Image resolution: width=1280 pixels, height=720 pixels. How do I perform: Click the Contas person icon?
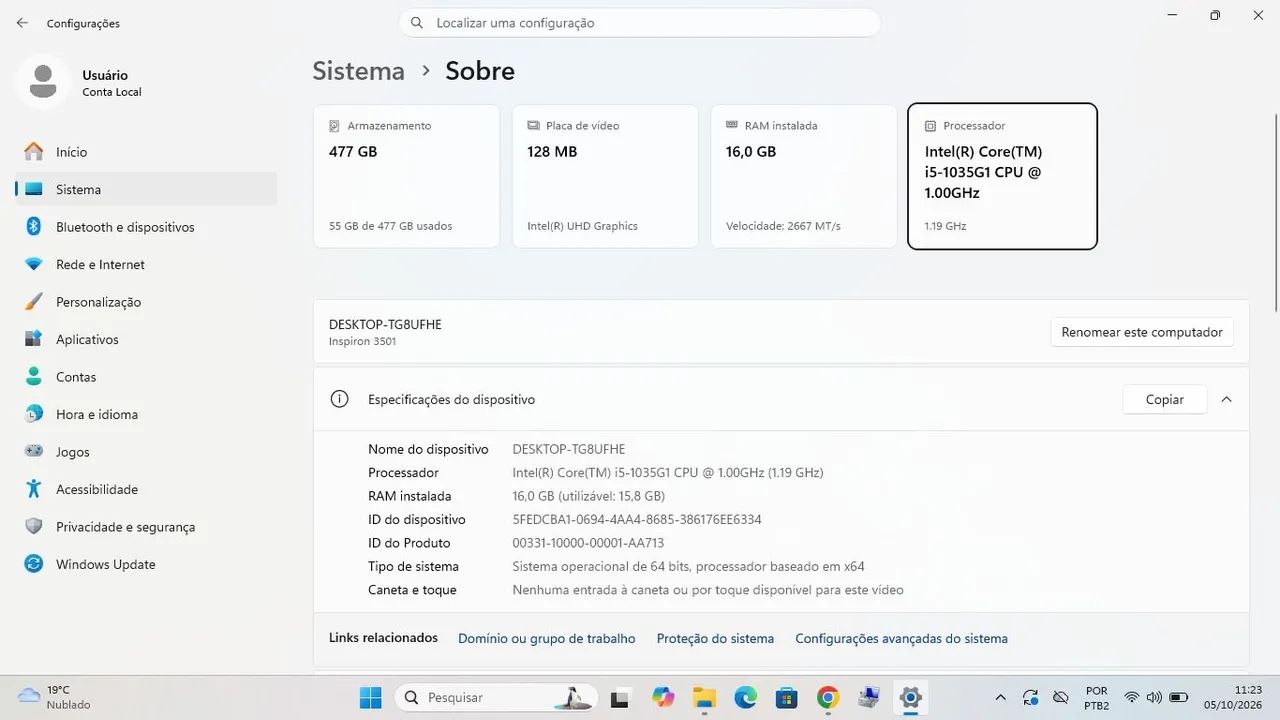34,377
